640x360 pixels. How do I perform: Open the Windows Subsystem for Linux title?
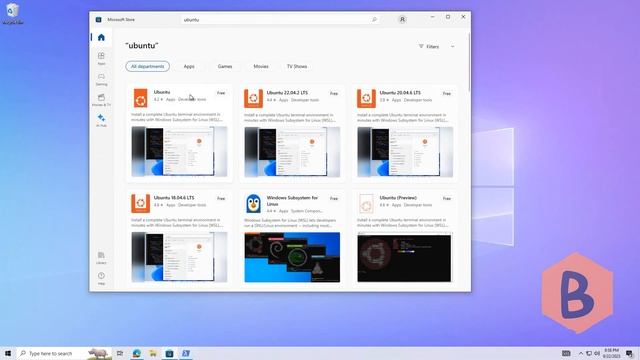coord(292,200)
